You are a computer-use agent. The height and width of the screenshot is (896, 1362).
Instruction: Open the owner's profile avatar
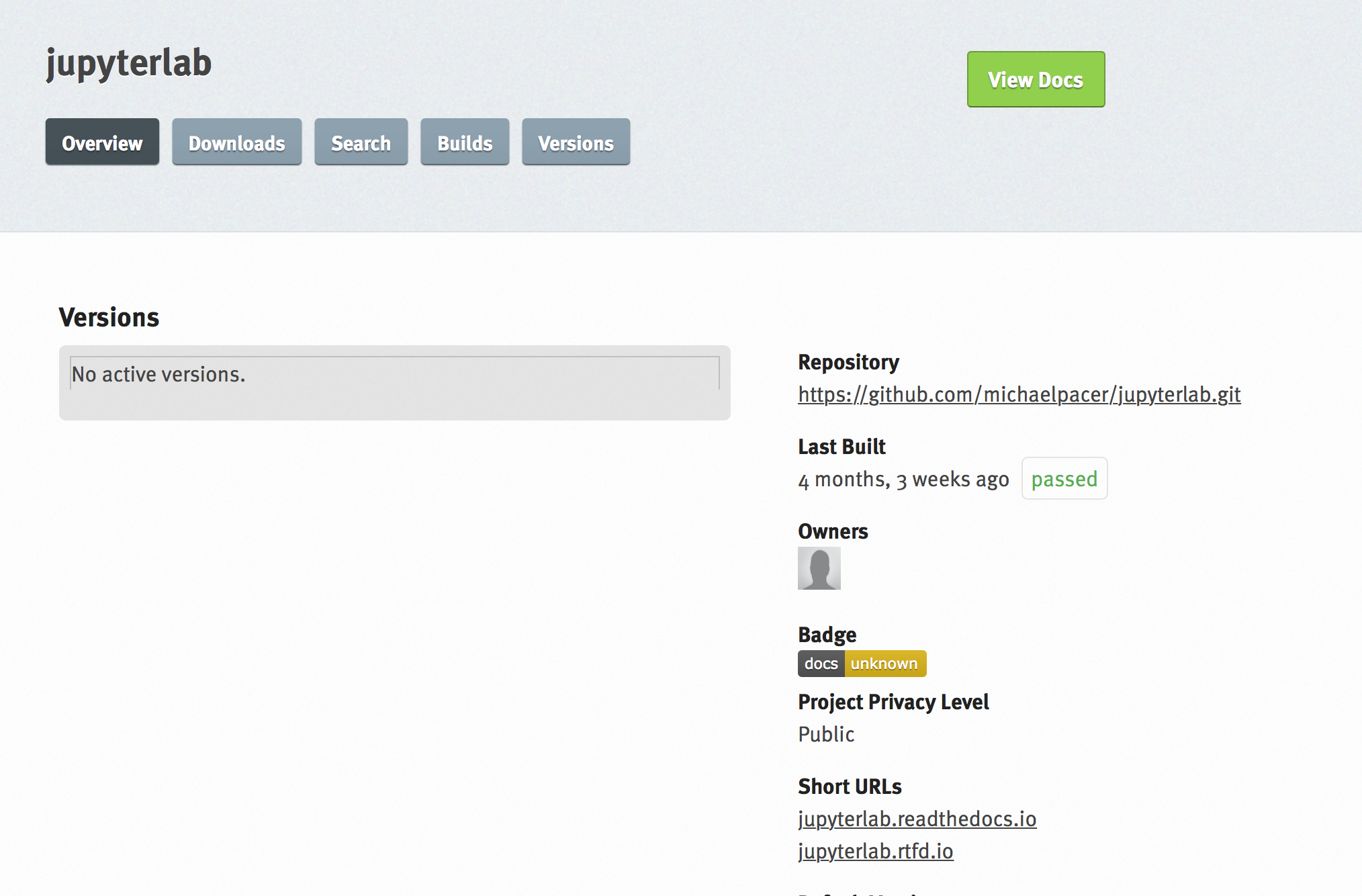pos(818,568)
